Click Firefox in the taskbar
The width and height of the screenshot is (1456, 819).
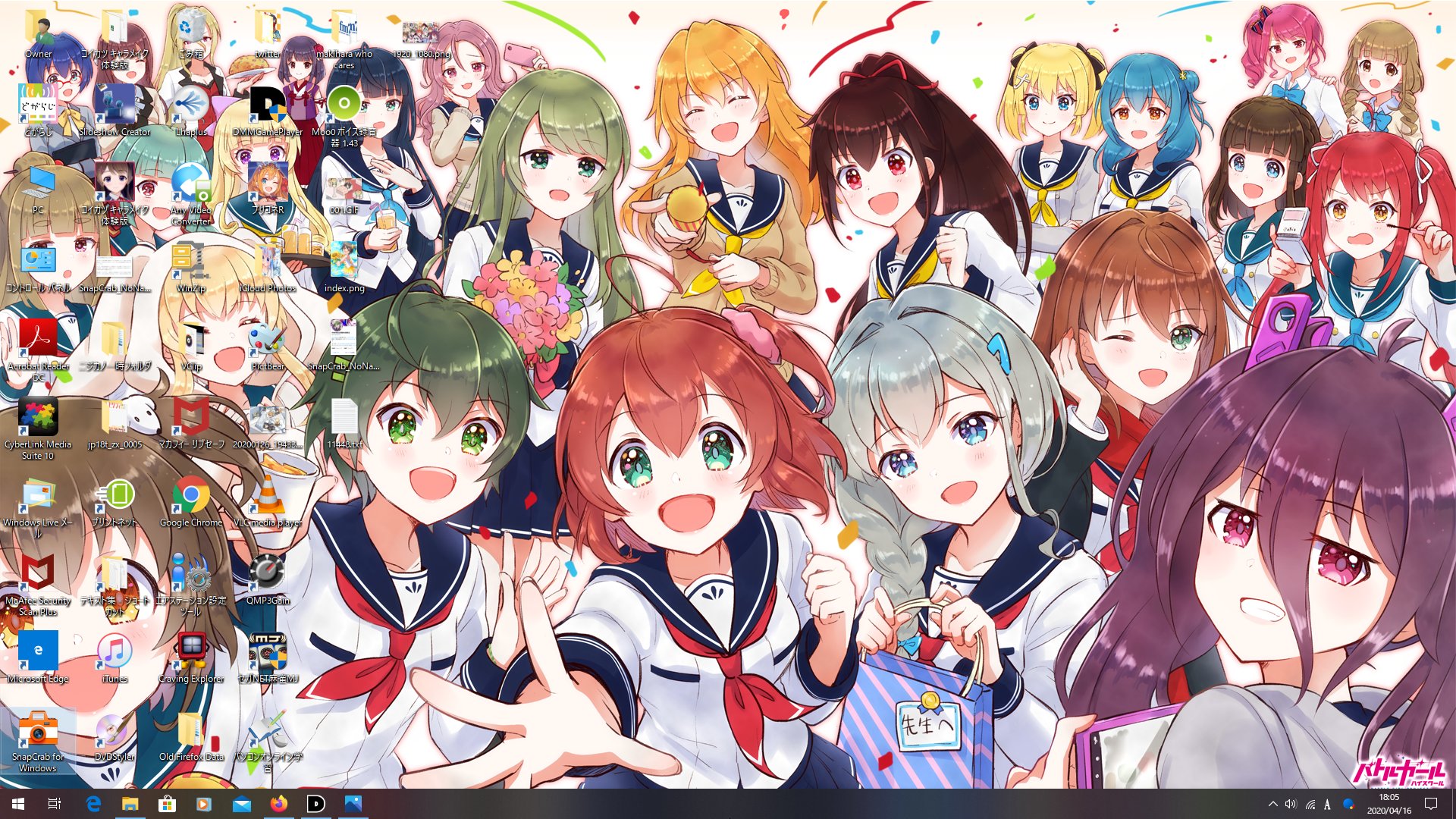(278, 804)
